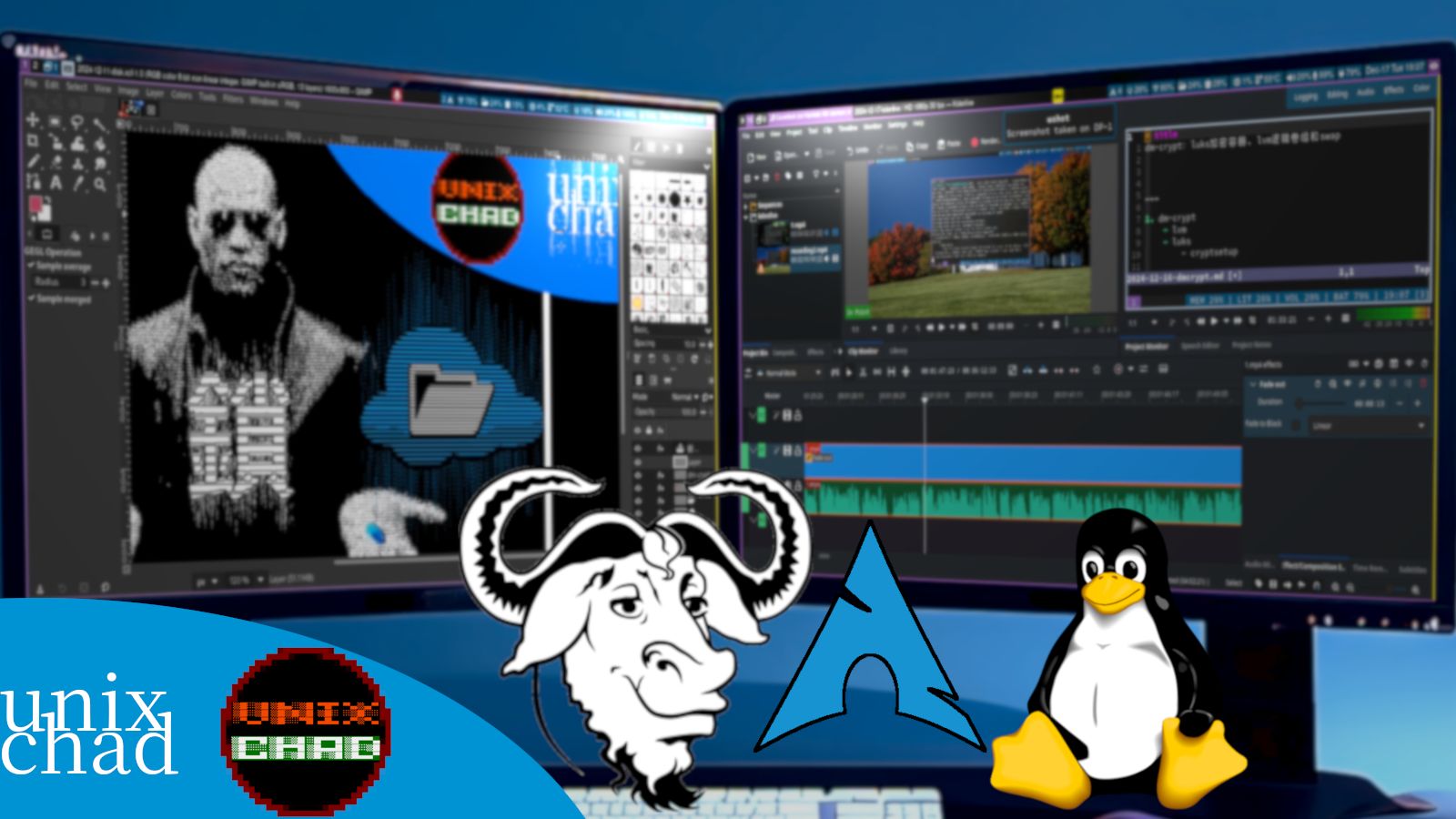Image resolution: width=1456 pixels, height=819 pixels.
Task: Open the Project Monitor tab
Action: [1147, 347]
